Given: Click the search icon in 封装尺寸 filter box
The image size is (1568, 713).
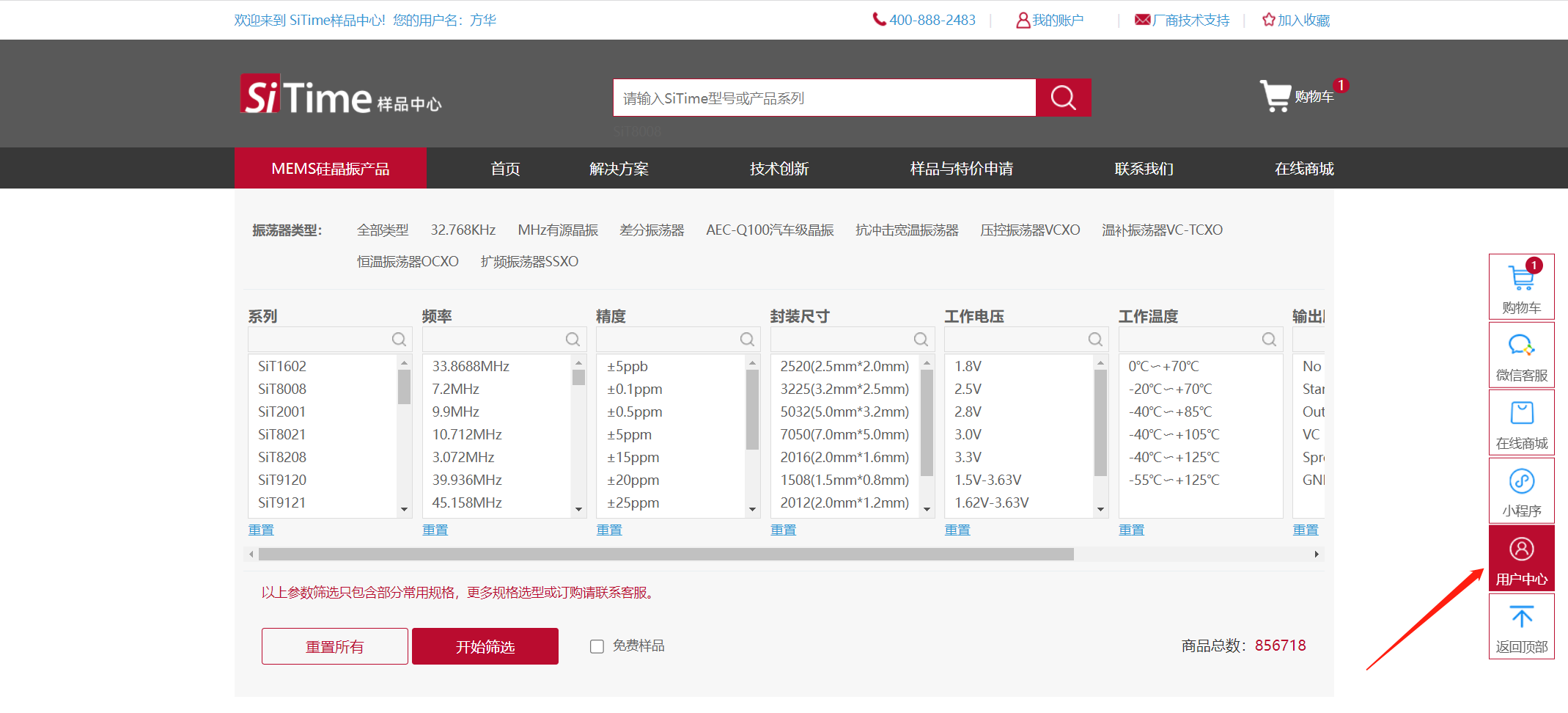Looking at the screenshot, I should (921, 339).
